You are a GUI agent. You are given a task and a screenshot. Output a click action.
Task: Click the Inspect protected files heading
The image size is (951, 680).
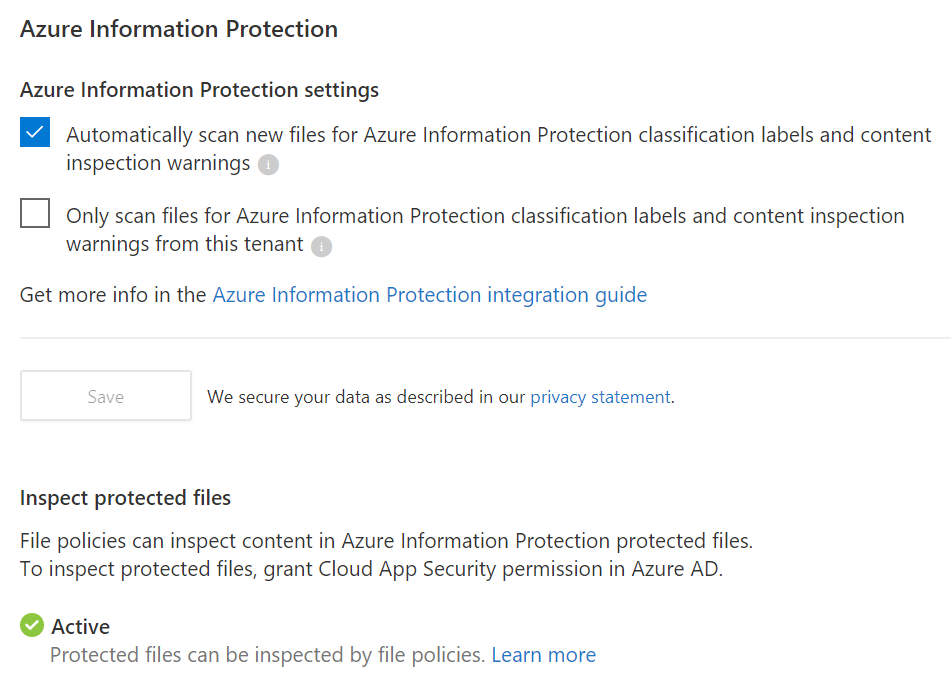click(x=125, y=498)
